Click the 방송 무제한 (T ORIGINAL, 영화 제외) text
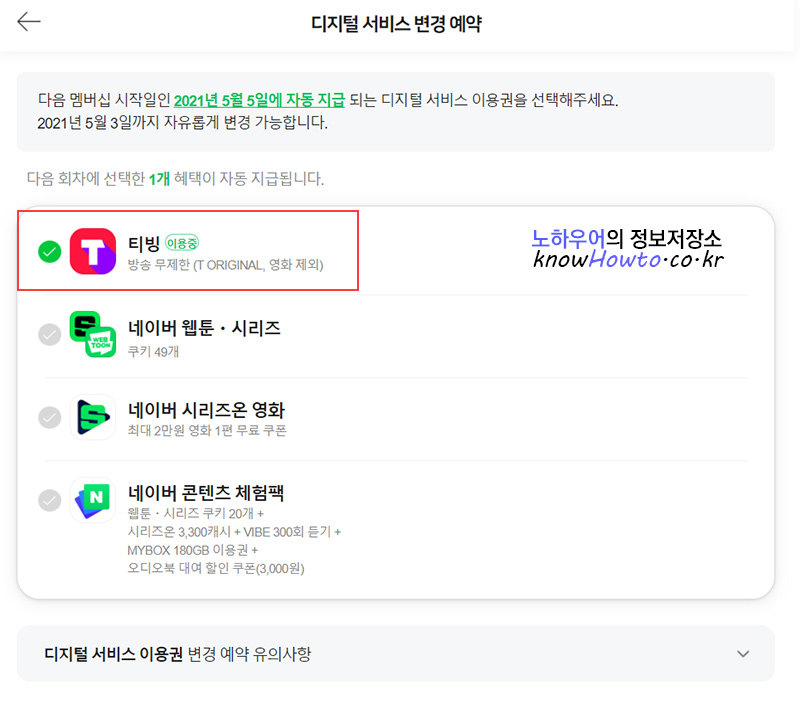This screenshot has width=800, height=714. (x=225, y=265)
